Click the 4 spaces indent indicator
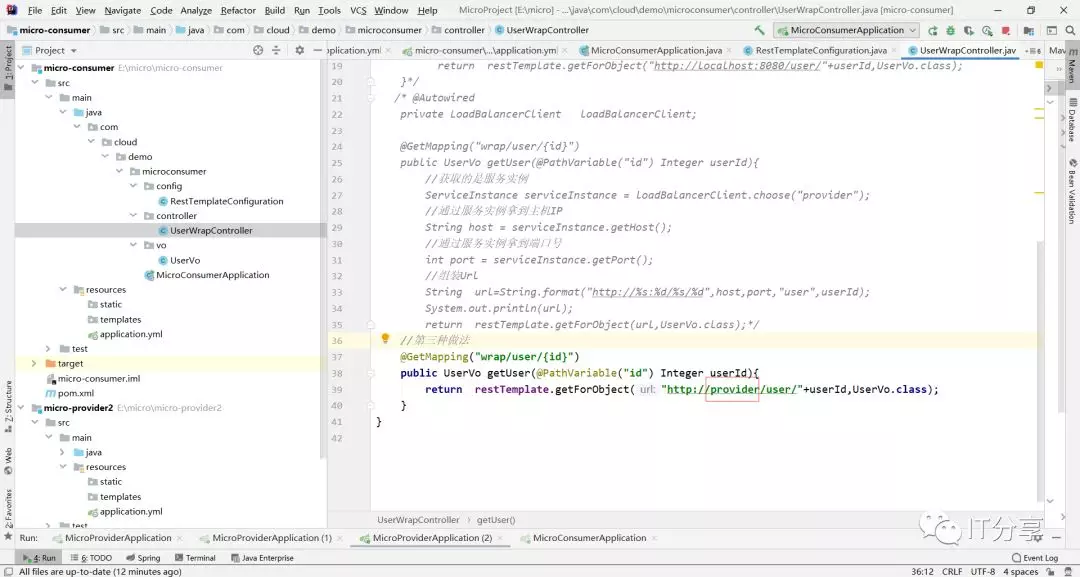 pyautogui.click(x=1020, y=571)
